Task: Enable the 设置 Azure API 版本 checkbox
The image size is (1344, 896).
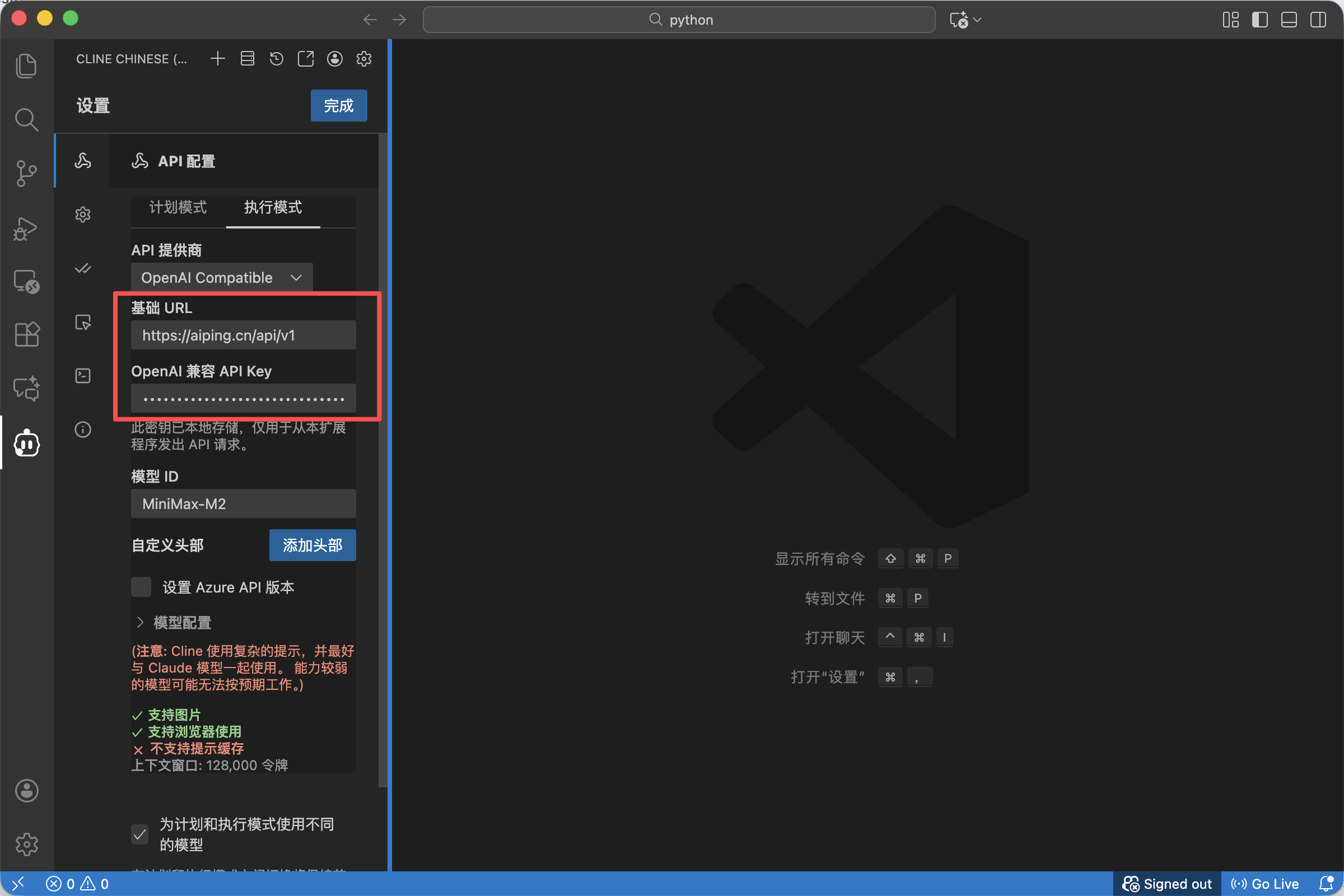Action: pyautogui.click(x=141, y=587)
